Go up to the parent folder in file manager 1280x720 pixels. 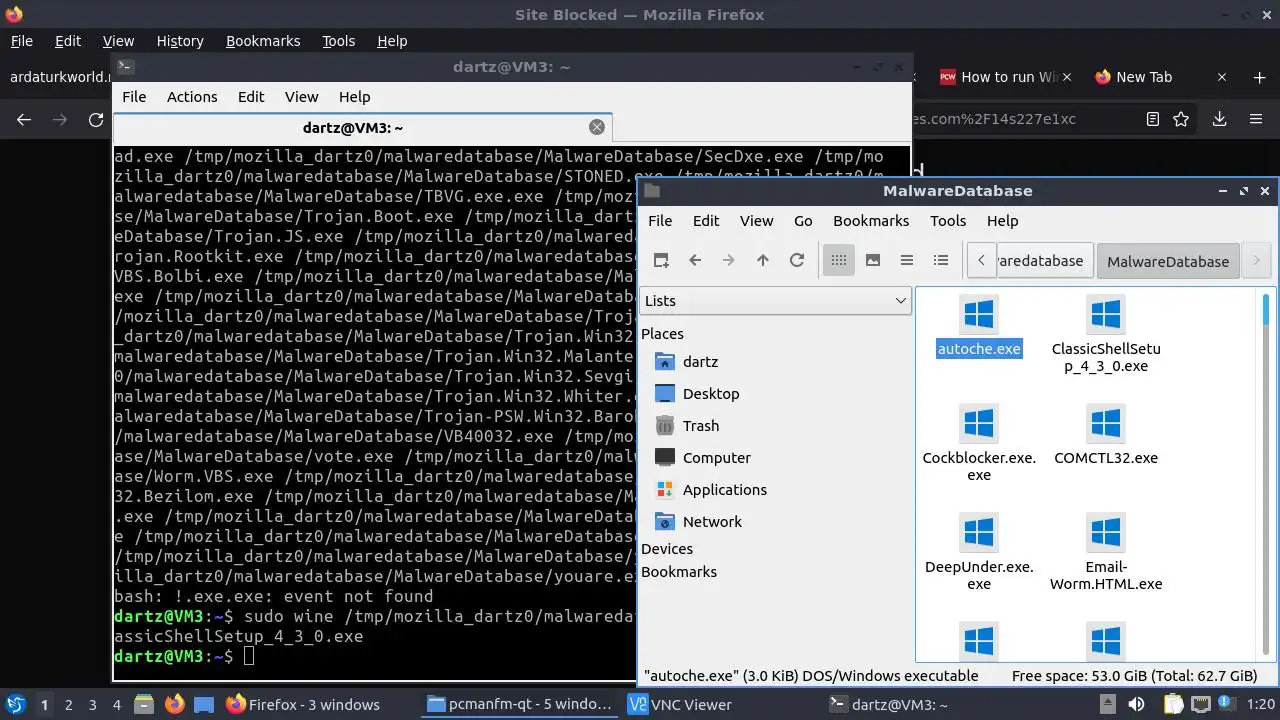pos(763,260)
